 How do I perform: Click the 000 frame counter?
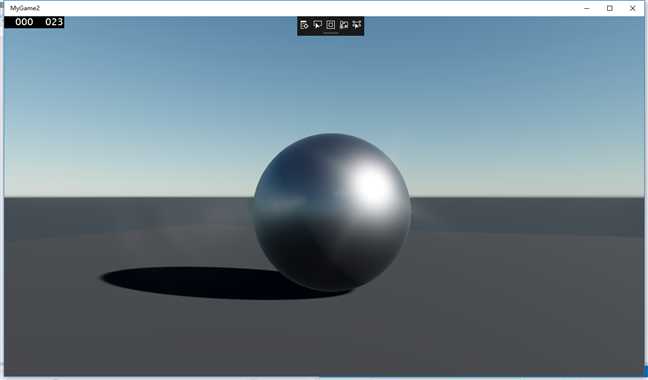[x=24, y=22]
